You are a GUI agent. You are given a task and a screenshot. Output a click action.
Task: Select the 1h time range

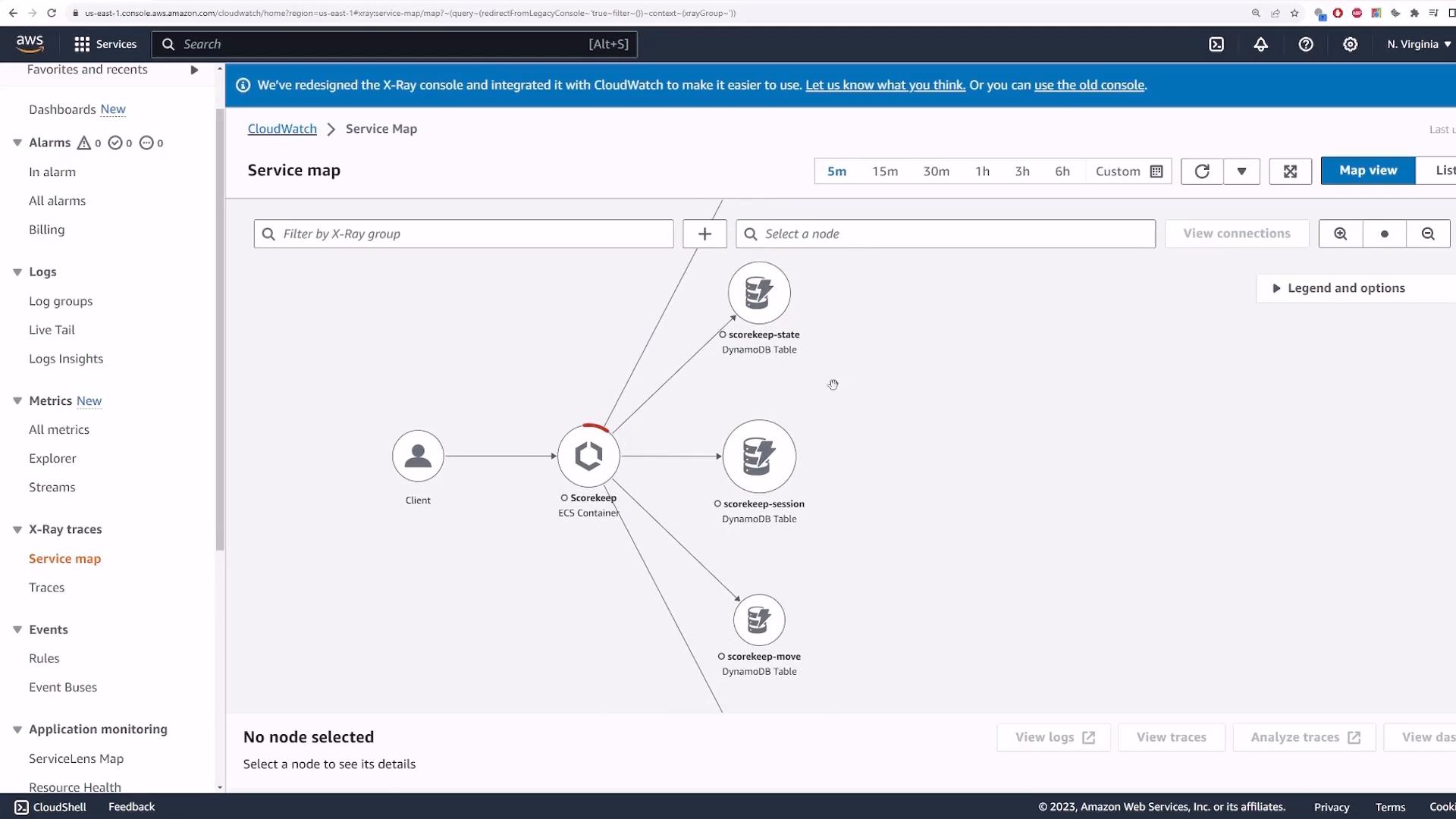[x=982, y=171]
